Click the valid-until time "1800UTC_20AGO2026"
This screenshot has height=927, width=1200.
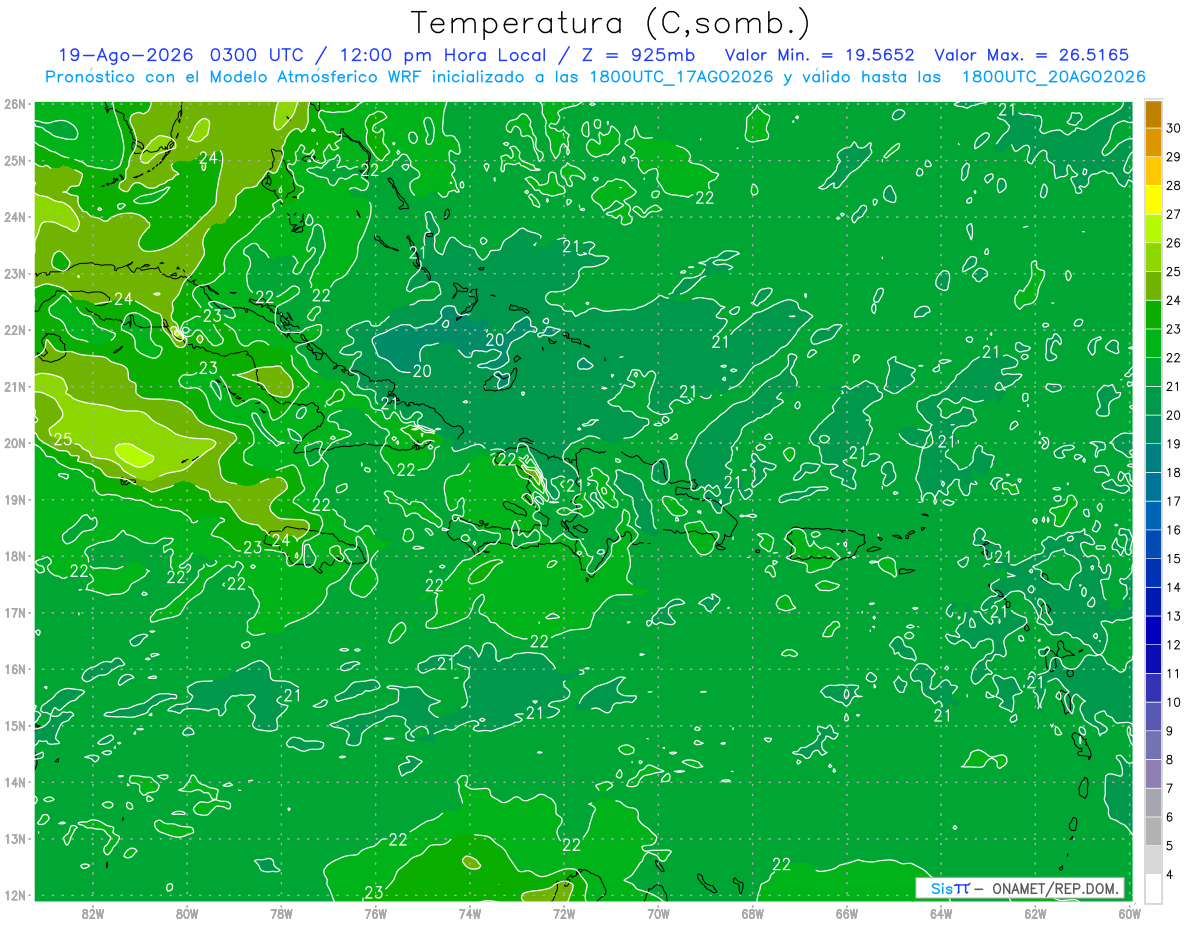coord(1054,77)
